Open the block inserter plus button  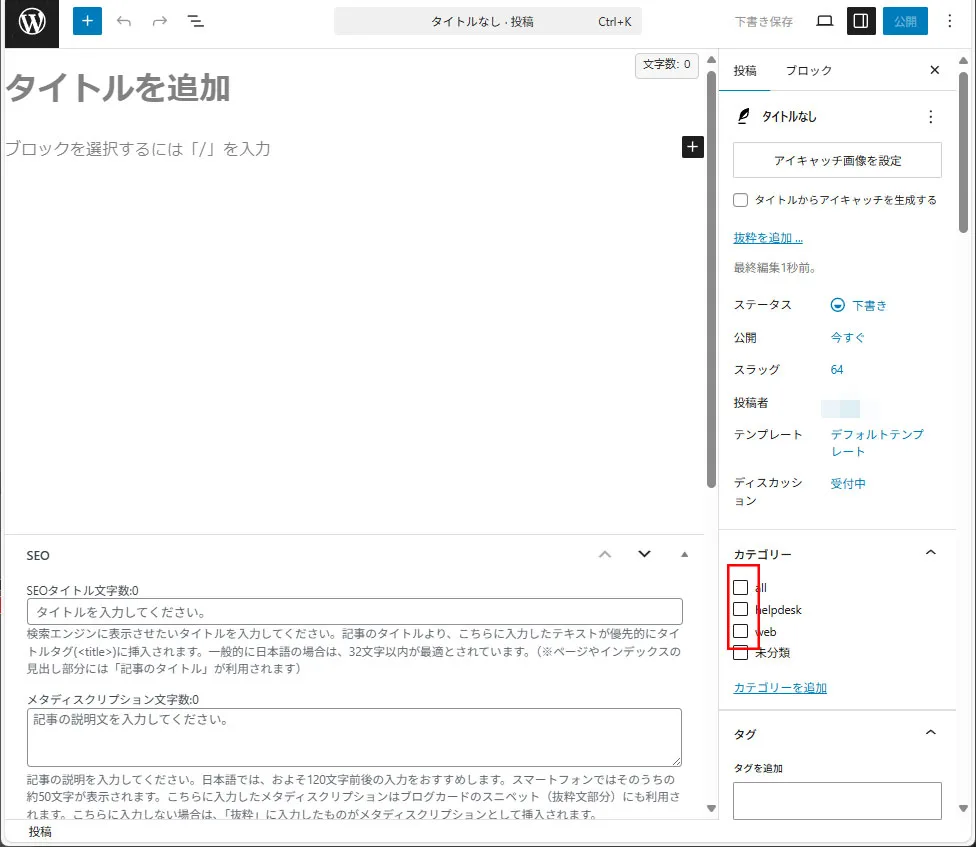pyautogui.click(x=87, y=21)
